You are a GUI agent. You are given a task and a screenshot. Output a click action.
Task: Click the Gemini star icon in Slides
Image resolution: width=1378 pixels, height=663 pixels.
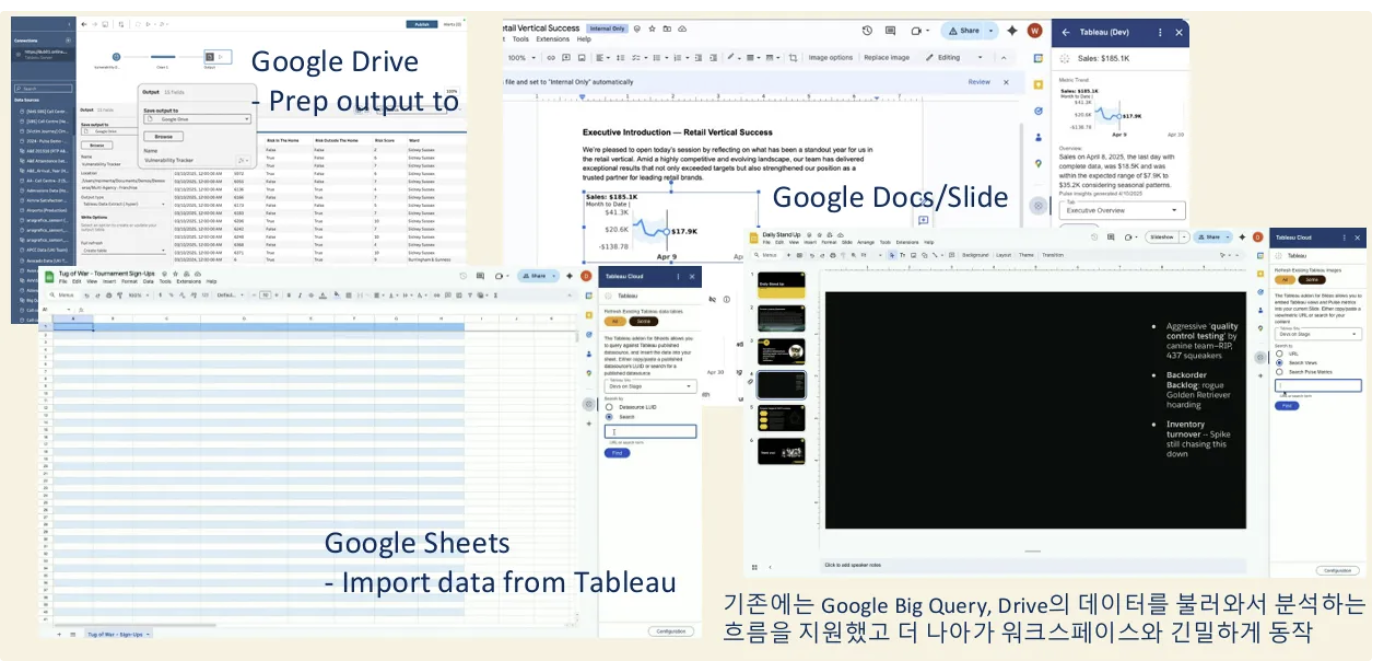tap(1244, 237)
